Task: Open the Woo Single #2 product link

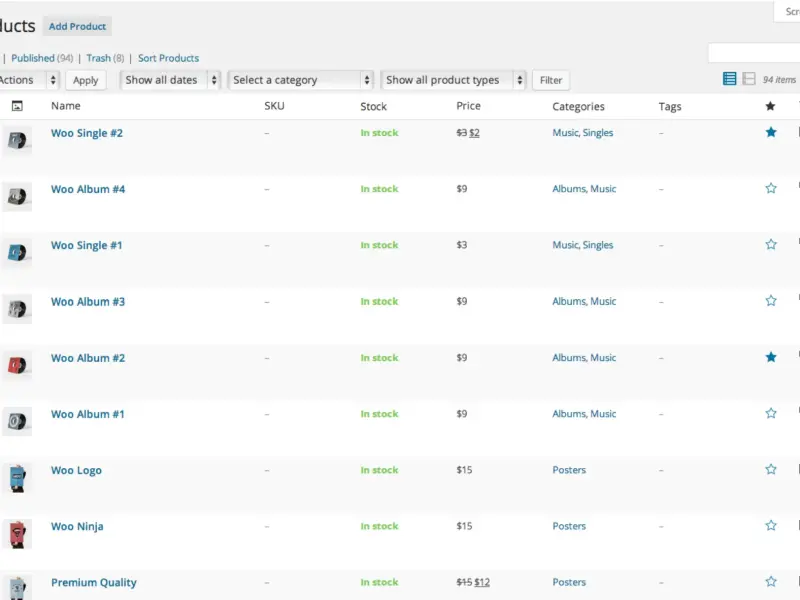Action: (x=87, y=133)
